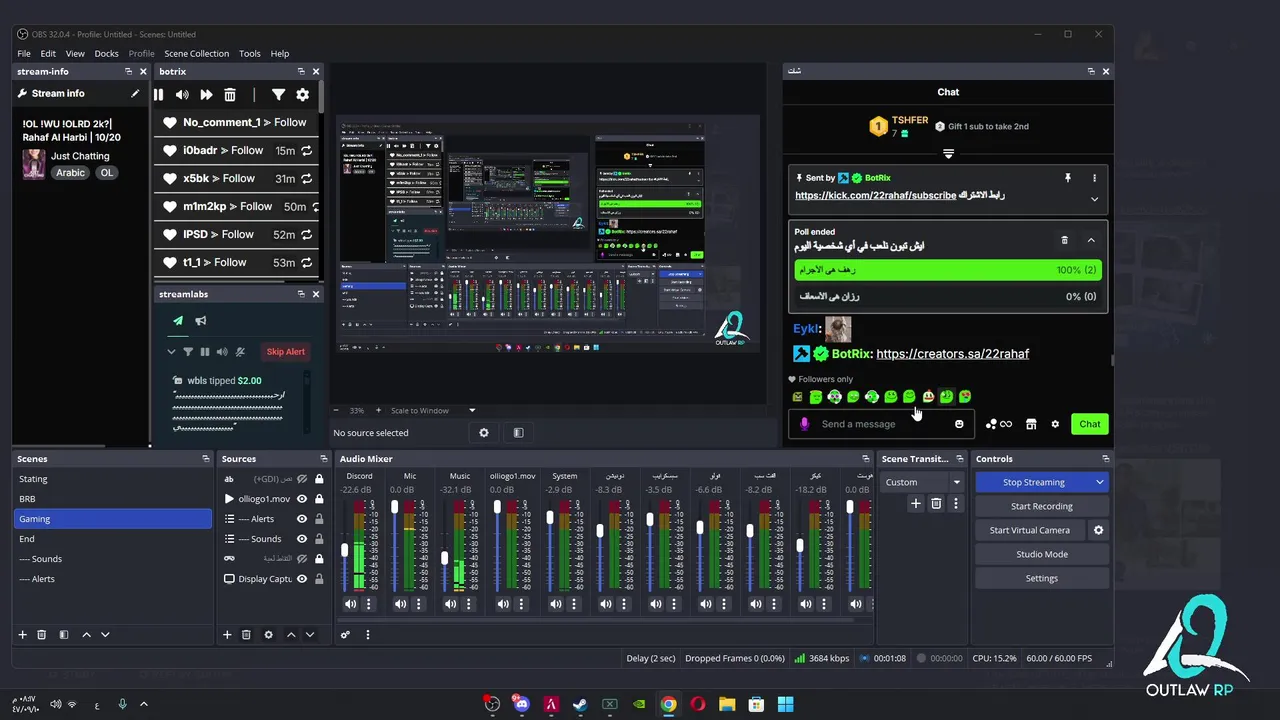Open botrix filter icon
This screenshot has width=1280, height=720.
pos(278,94)
